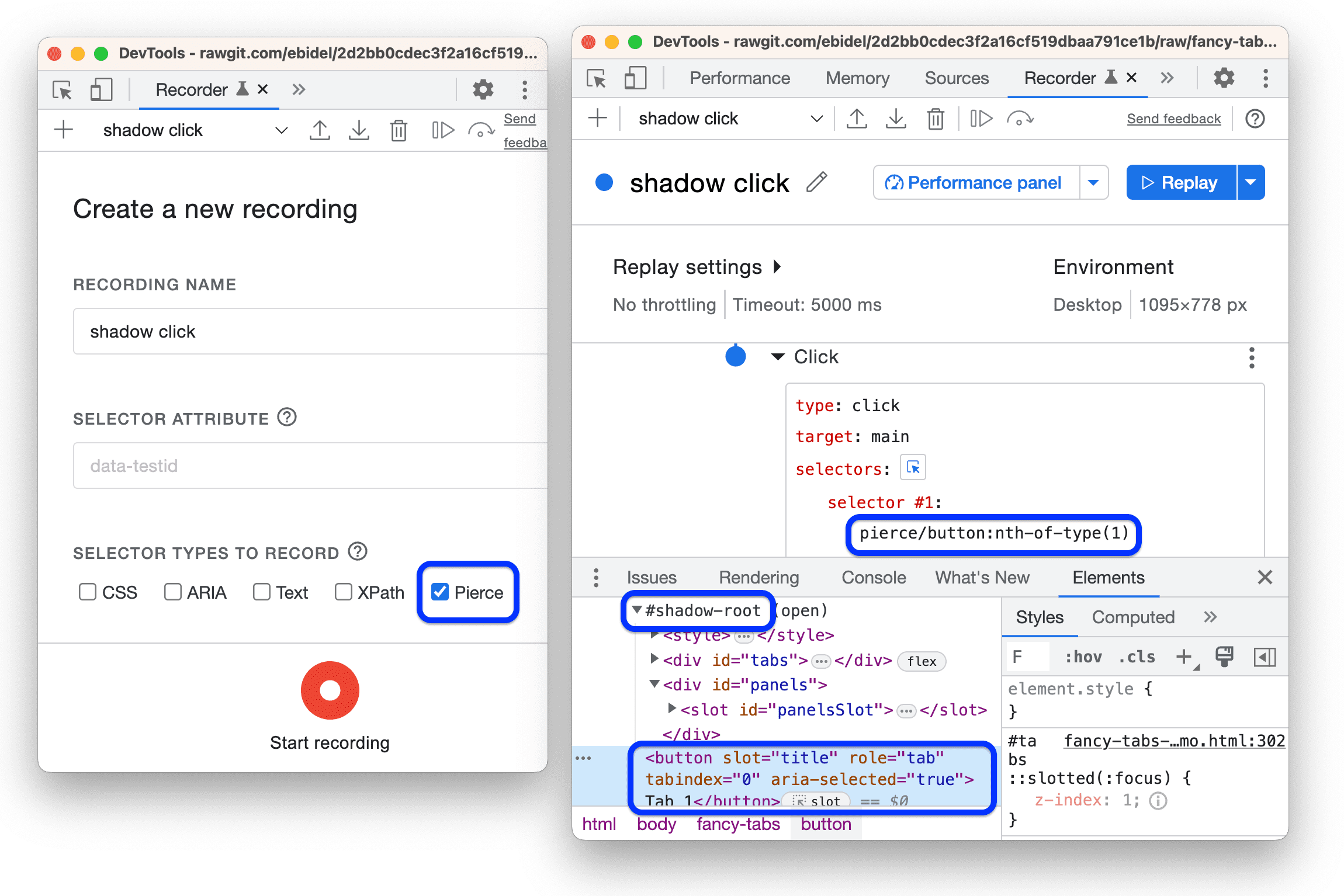The image size is (1344, 896).
Task: Click the upload/export recording icon
Action: tap(316, 131)
